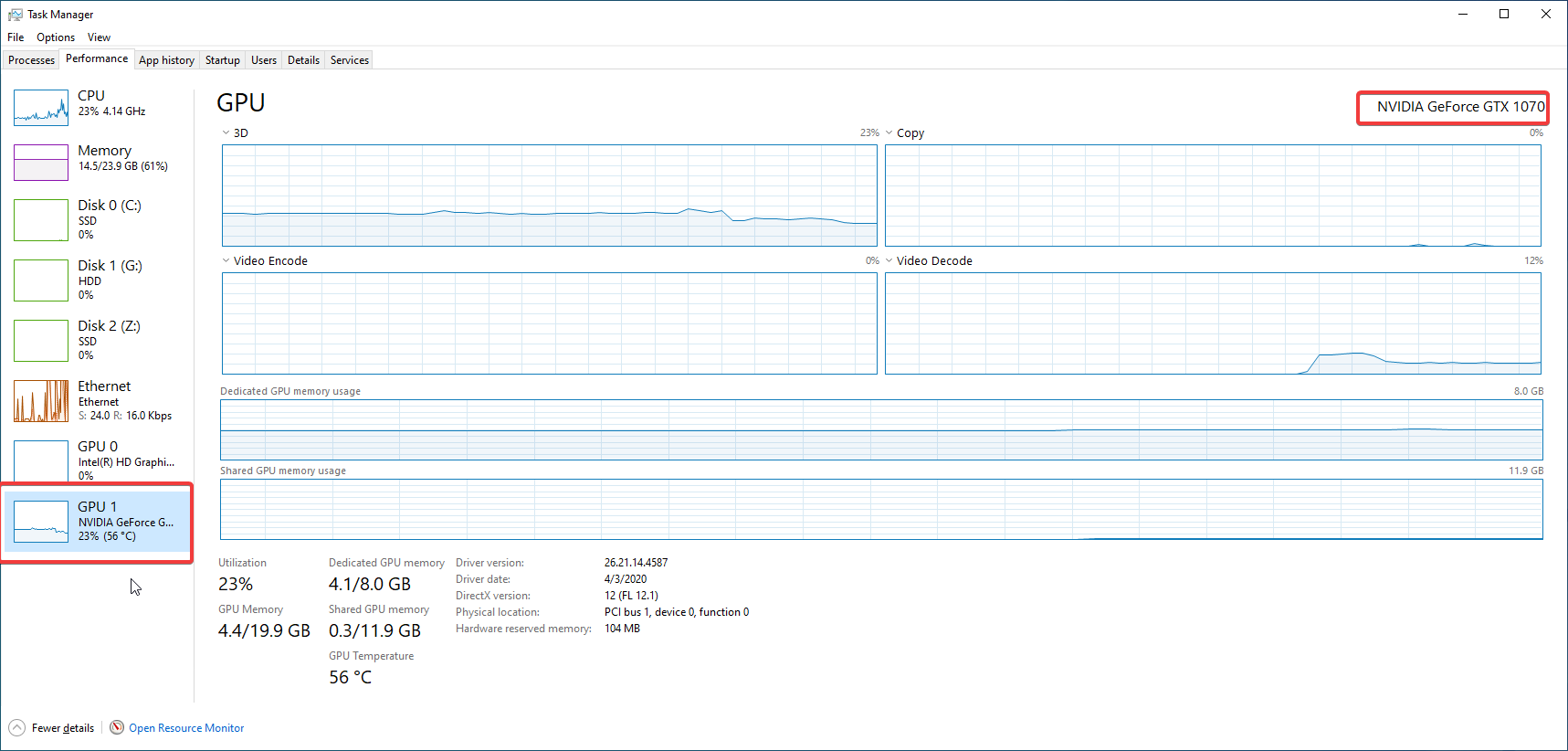
Task: Click DirectX version 12 (FL 12.1)
Action: (631, 596)
